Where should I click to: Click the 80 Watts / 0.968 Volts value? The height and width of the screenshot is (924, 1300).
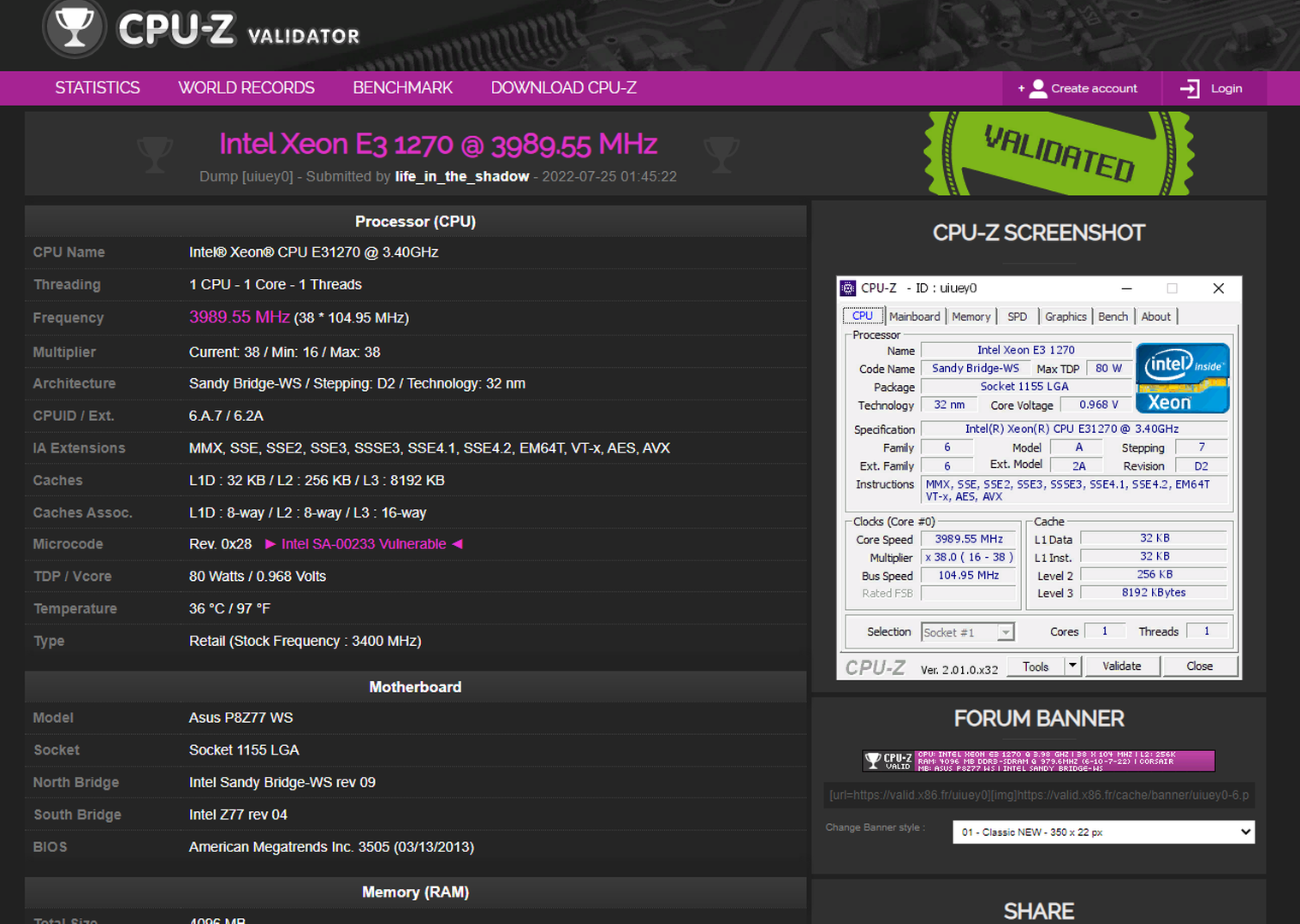pyautogui.click(x=258, y=577)
